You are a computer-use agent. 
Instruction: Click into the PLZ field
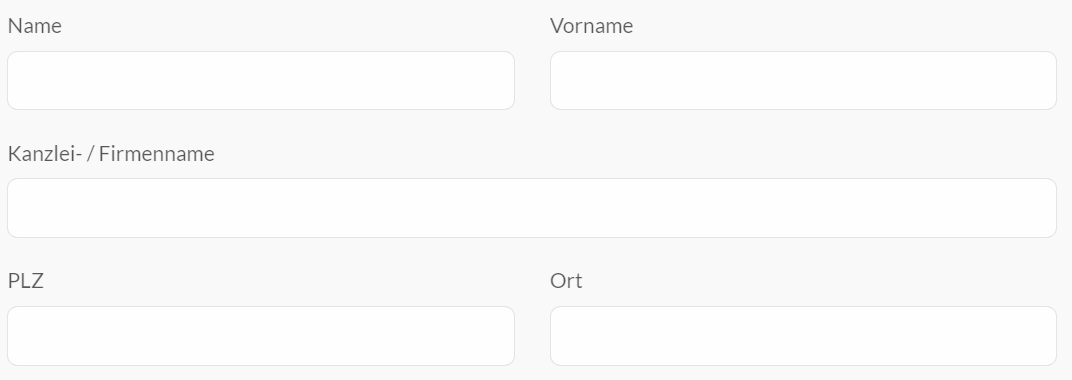click(260, 336)
